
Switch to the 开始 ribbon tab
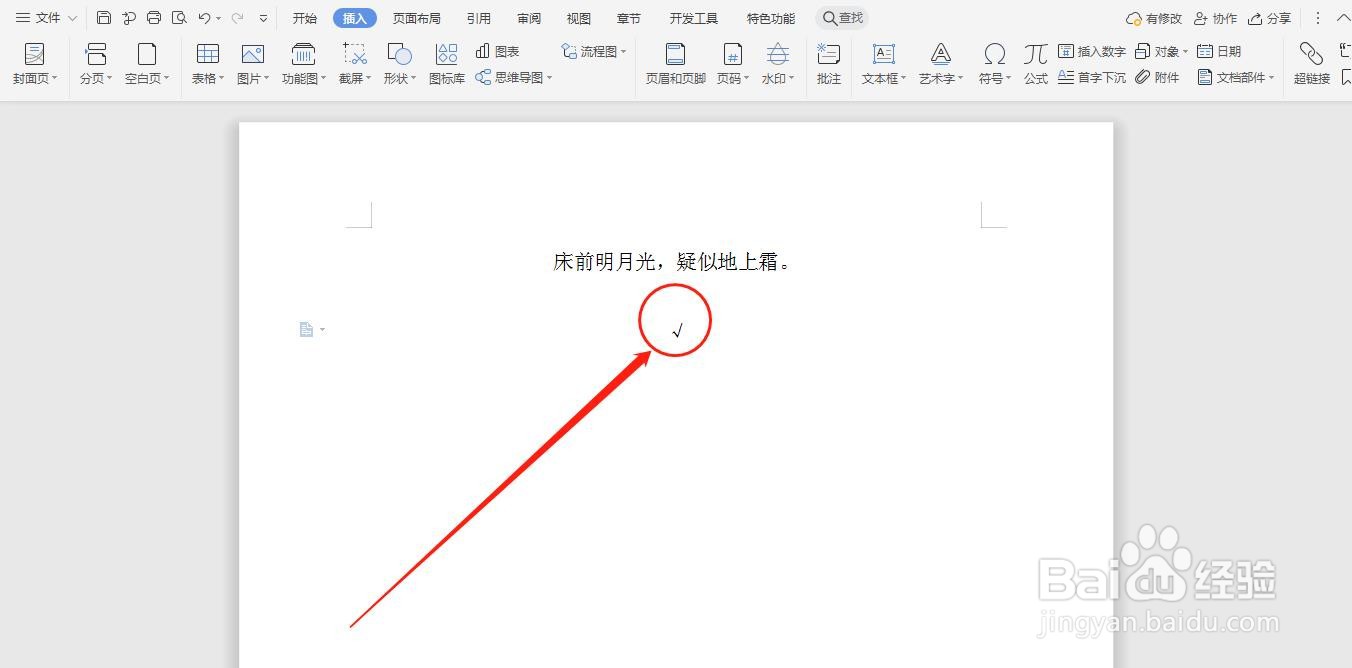304,17
